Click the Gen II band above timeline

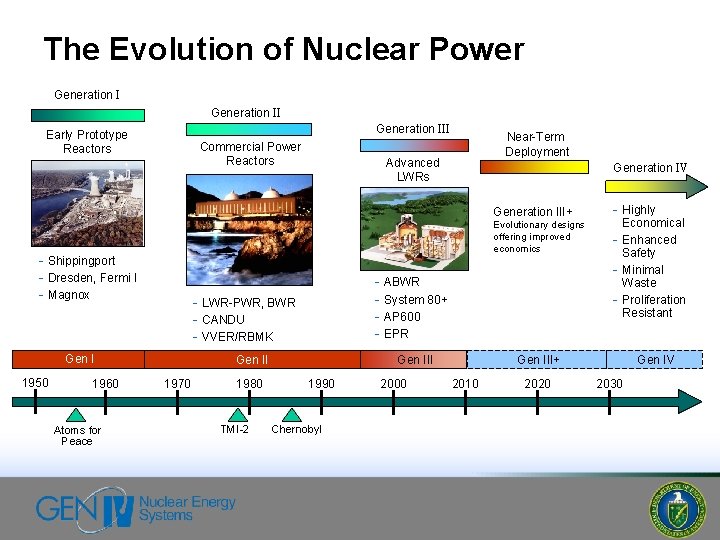253,359
